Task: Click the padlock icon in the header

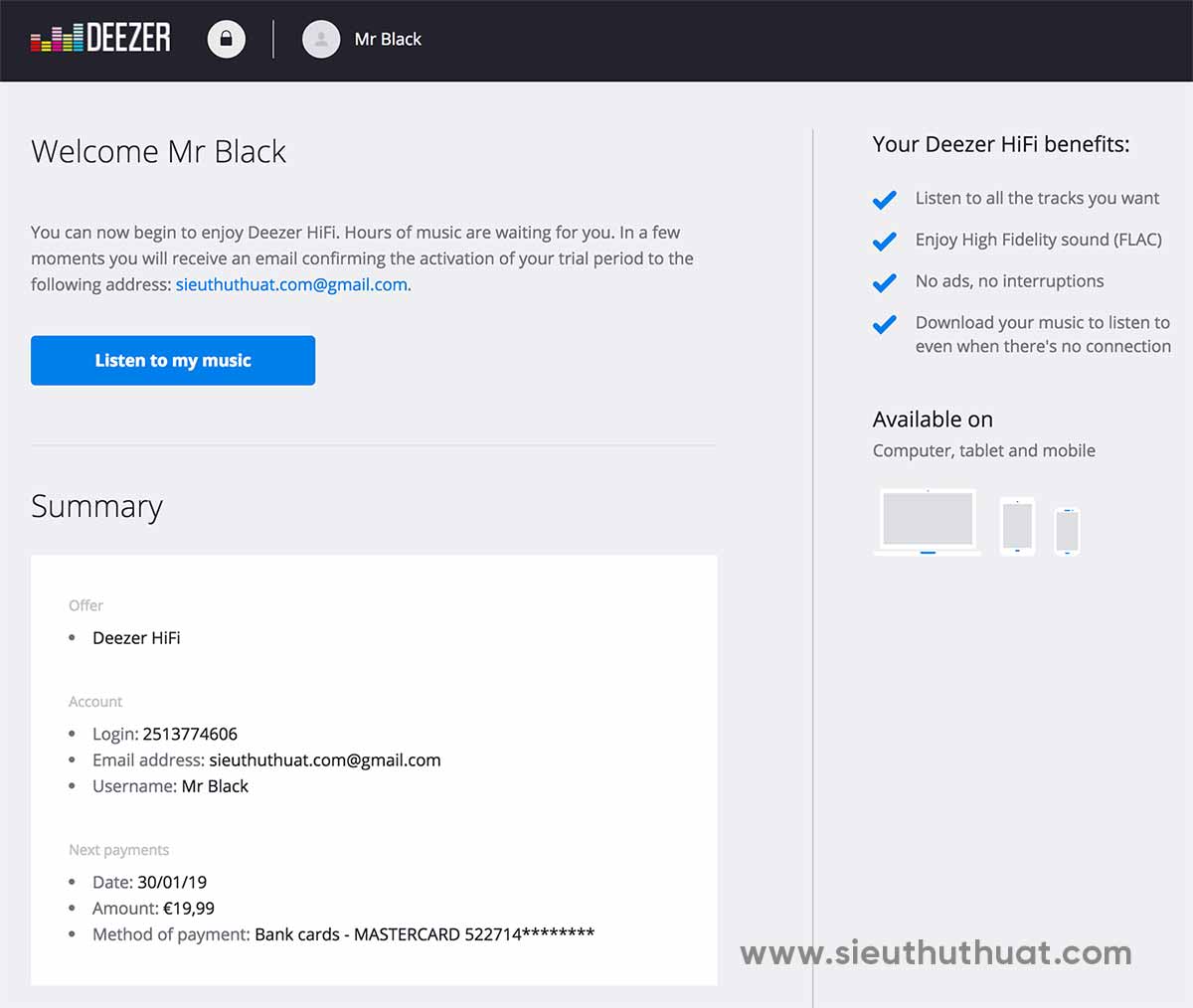Action: (227, 39)
